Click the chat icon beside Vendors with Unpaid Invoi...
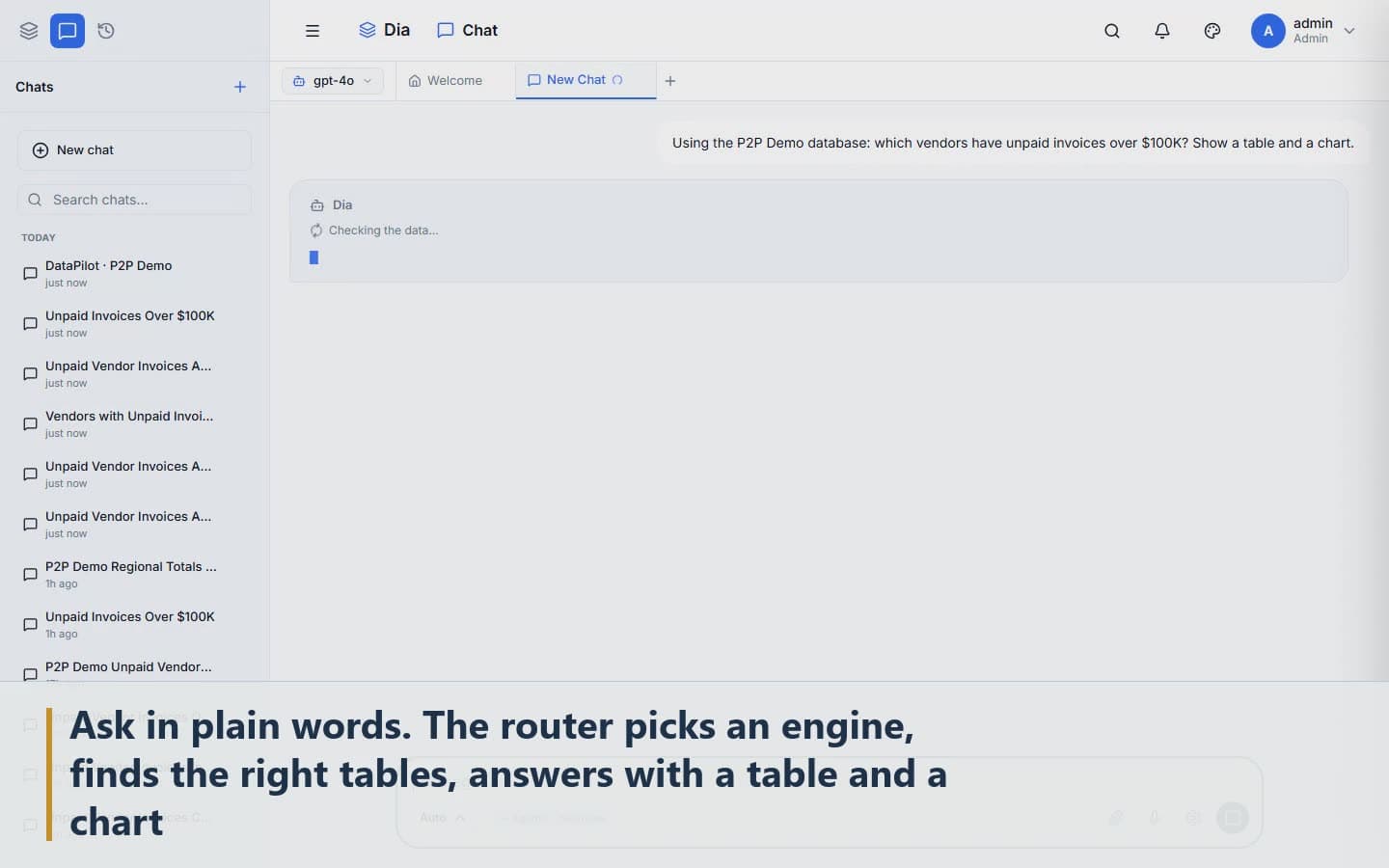Screen dimensions: 1389x868 30,424
